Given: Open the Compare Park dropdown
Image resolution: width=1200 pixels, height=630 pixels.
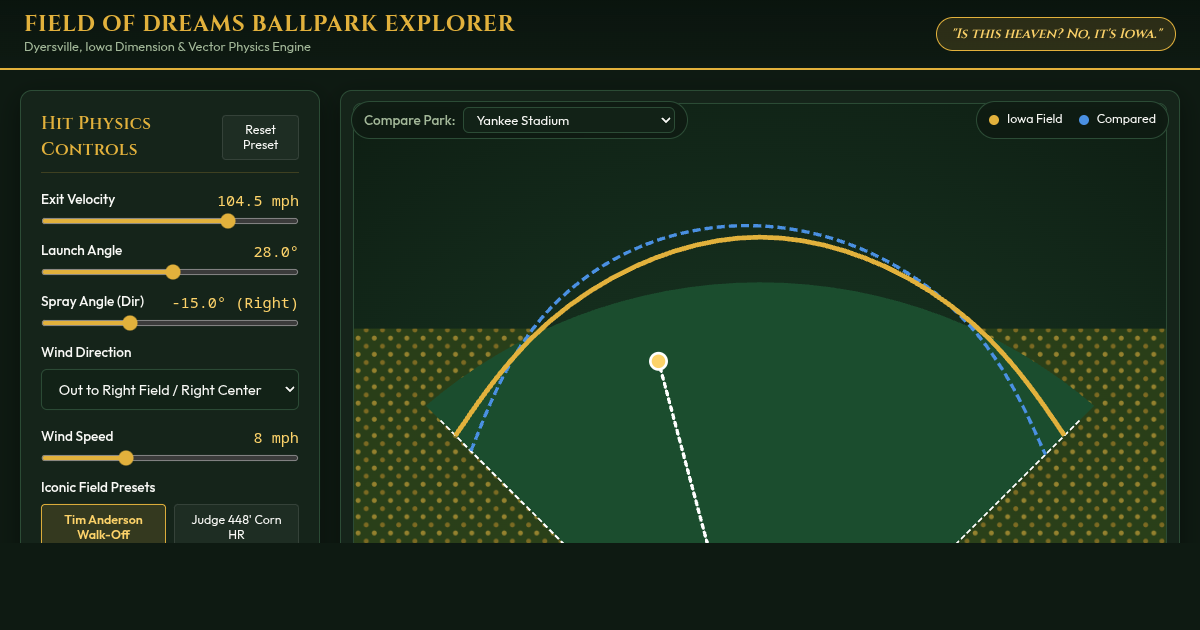Looking at the screenshot, I should (x=569, y=120).
